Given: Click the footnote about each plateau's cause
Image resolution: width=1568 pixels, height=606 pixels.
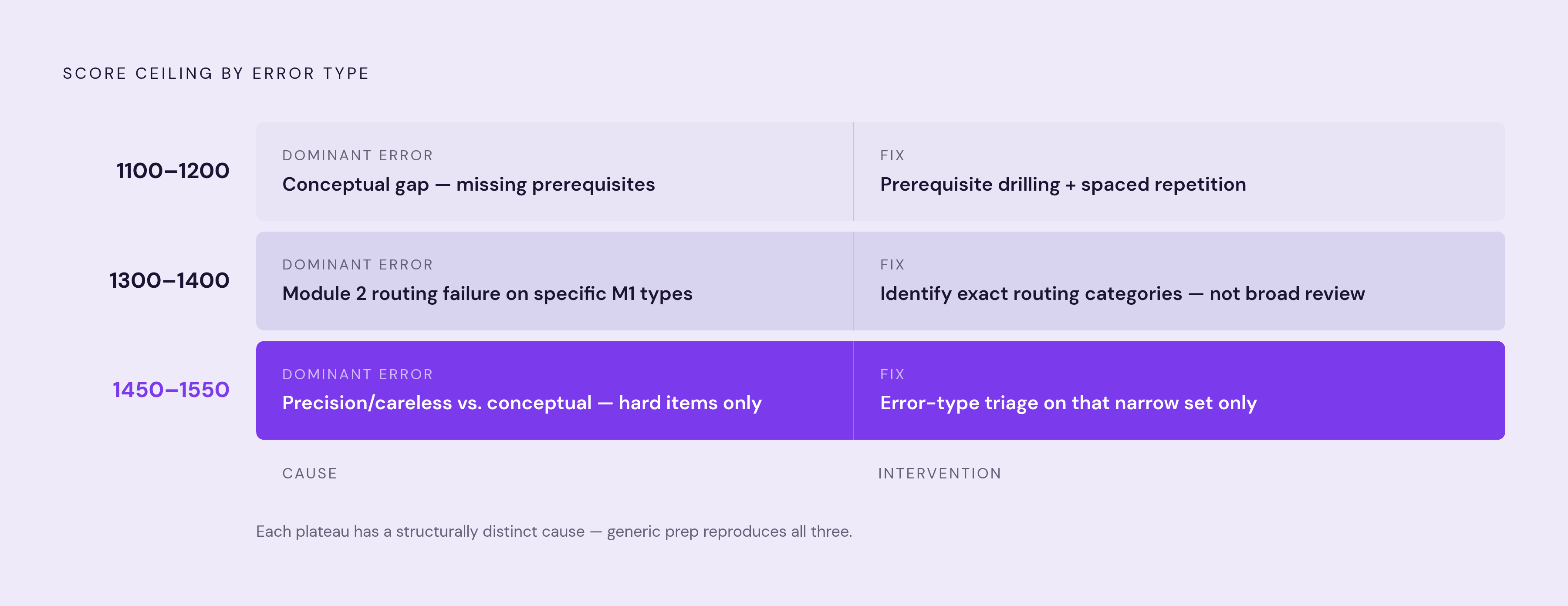Looking at the screenshot, I should (x=554, y=532).
